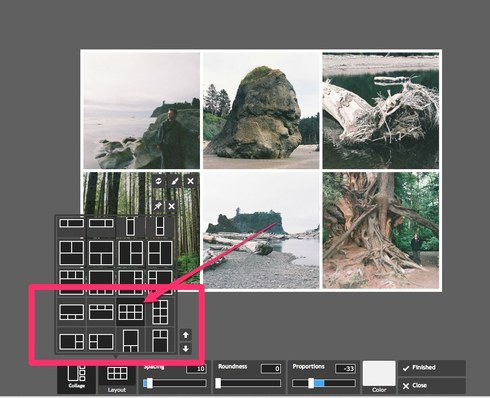This screenshot has width=490, height=398.
Task: Choose wide-left small-right two-cell strip layout
Action: [101, 223]
